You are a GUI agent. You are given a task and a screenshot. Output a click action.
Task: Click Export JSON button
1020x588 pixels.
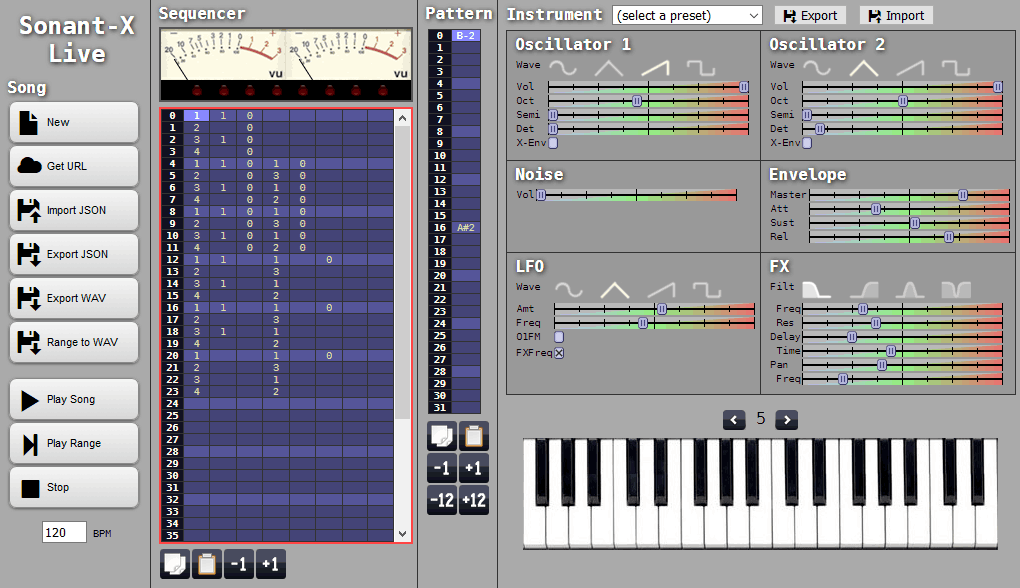pos(74,254)
